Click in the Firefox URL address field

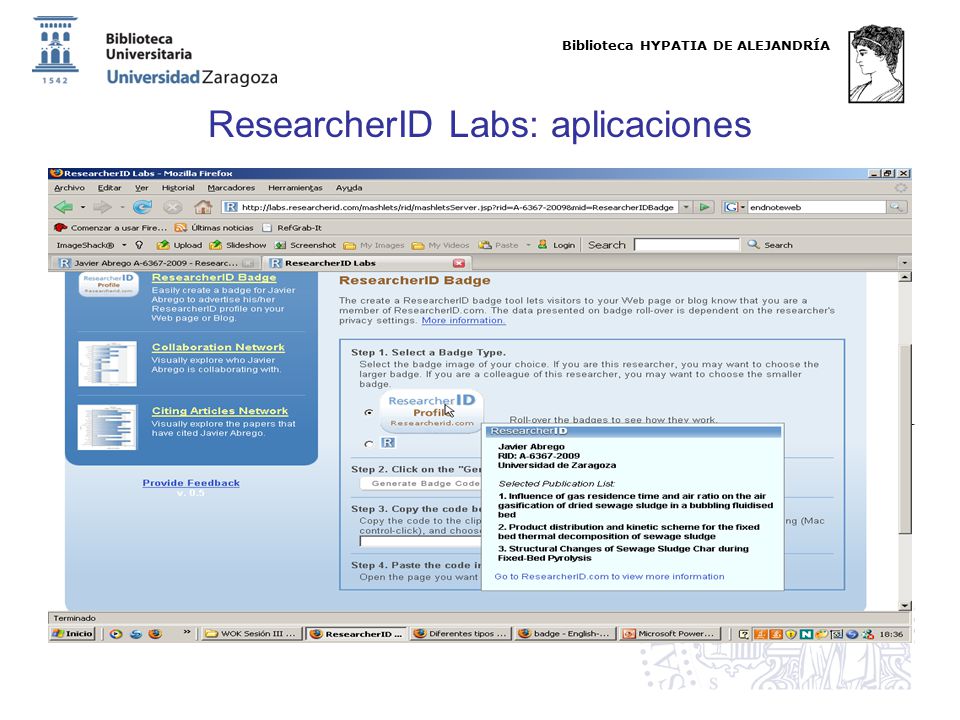(x=457, y=208)
